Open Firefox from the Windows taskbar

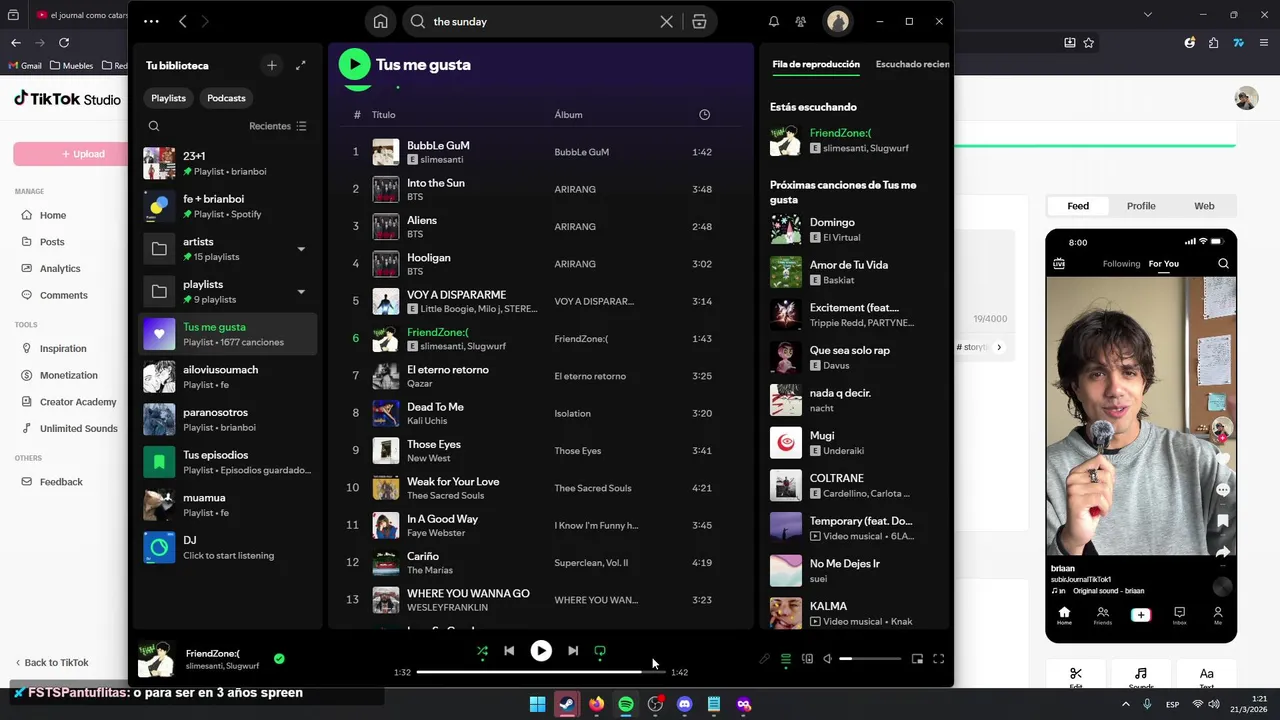point(597,704)
